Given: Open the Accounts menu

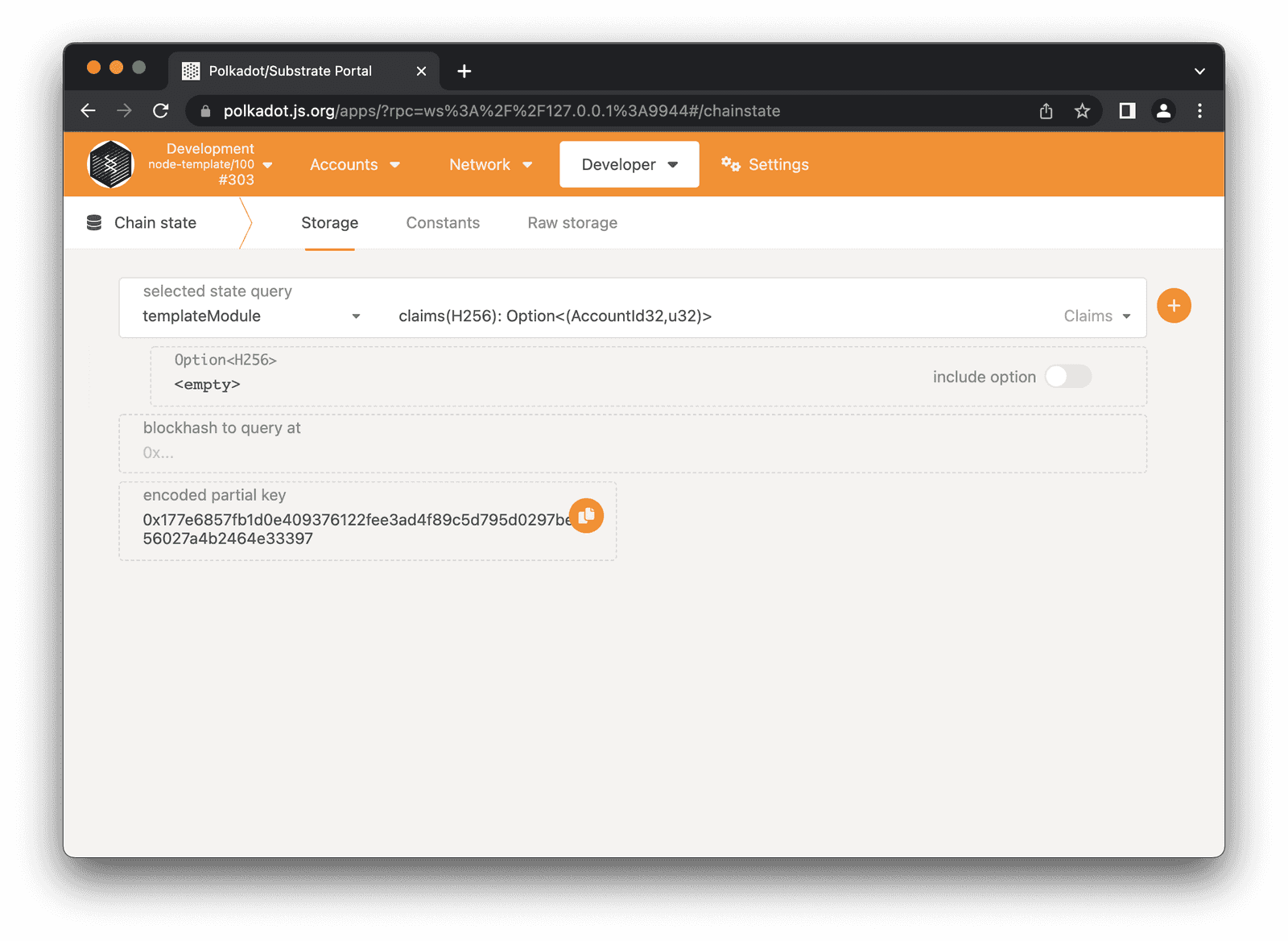Looking at the screenshot, I should click(x=354, y=164).
